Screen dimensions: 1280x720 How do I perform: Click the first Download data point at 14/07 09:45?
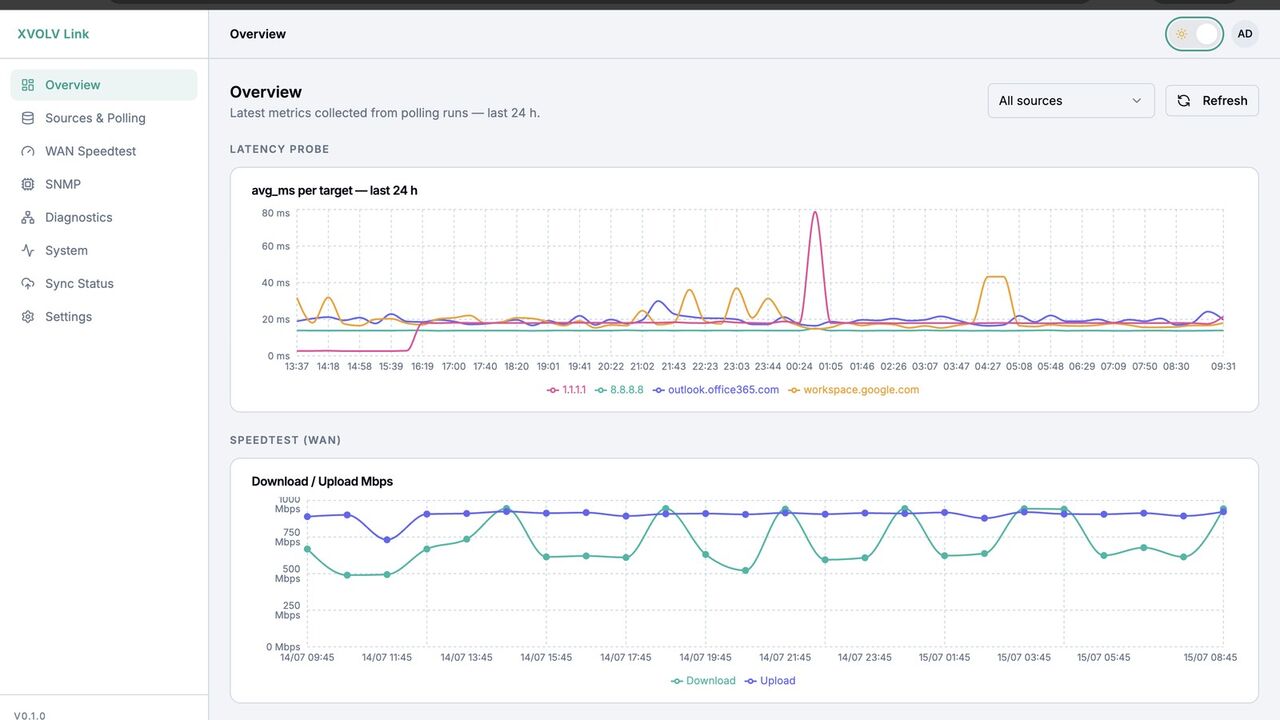coord(307,549)
